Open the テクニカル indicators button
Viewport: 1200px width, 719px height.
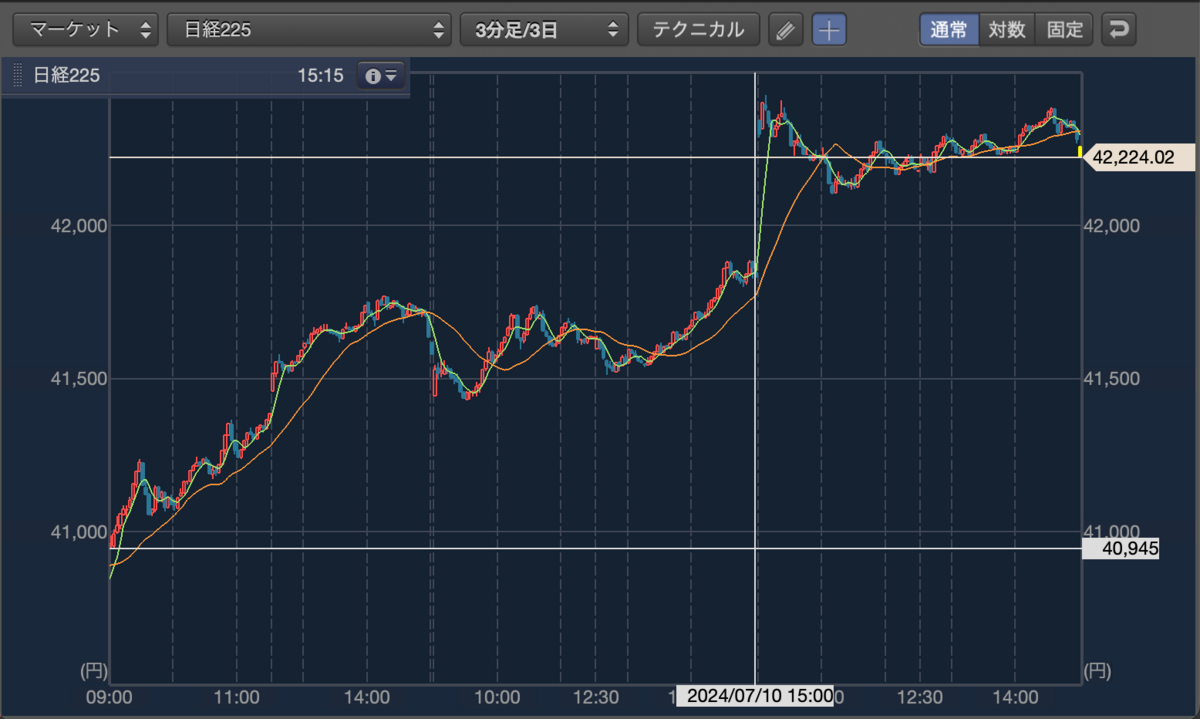(x=698, y=29)
